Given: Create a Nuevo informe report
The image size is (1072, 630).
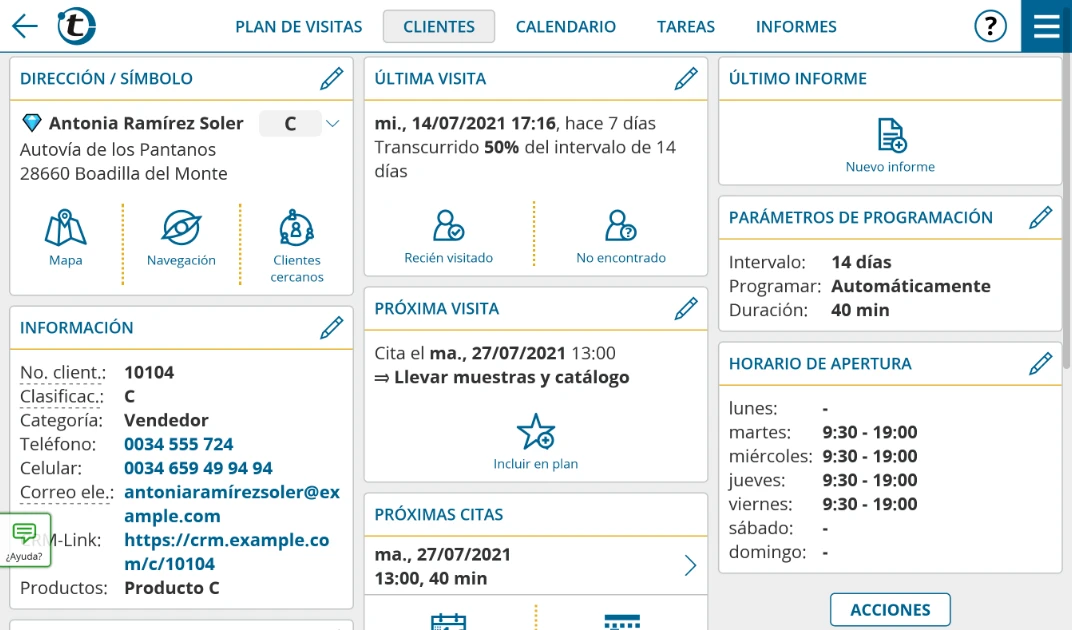Looking at the screenshot, I should point(890,140).
